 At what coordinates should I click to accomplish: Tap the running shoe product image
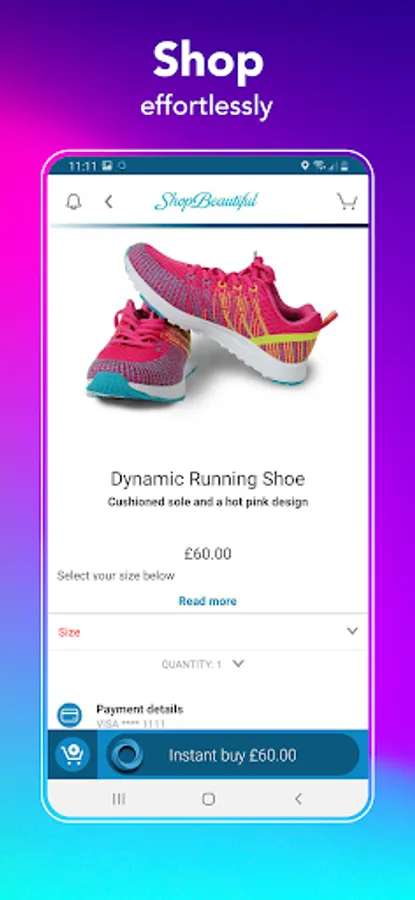(x=211, y=321)
